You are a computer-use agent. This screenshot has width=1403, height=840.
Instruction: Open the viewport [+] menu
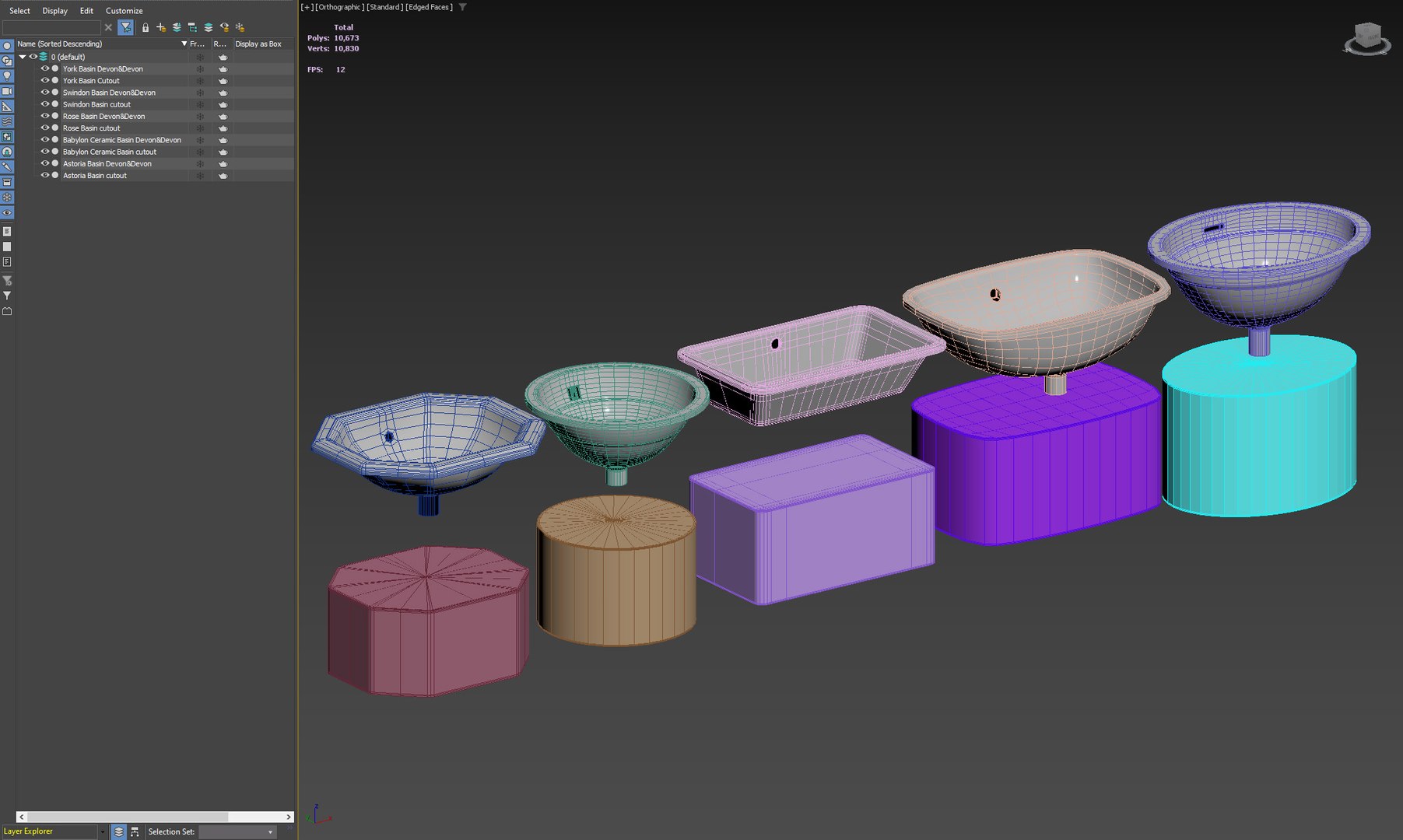click(307, 7)
